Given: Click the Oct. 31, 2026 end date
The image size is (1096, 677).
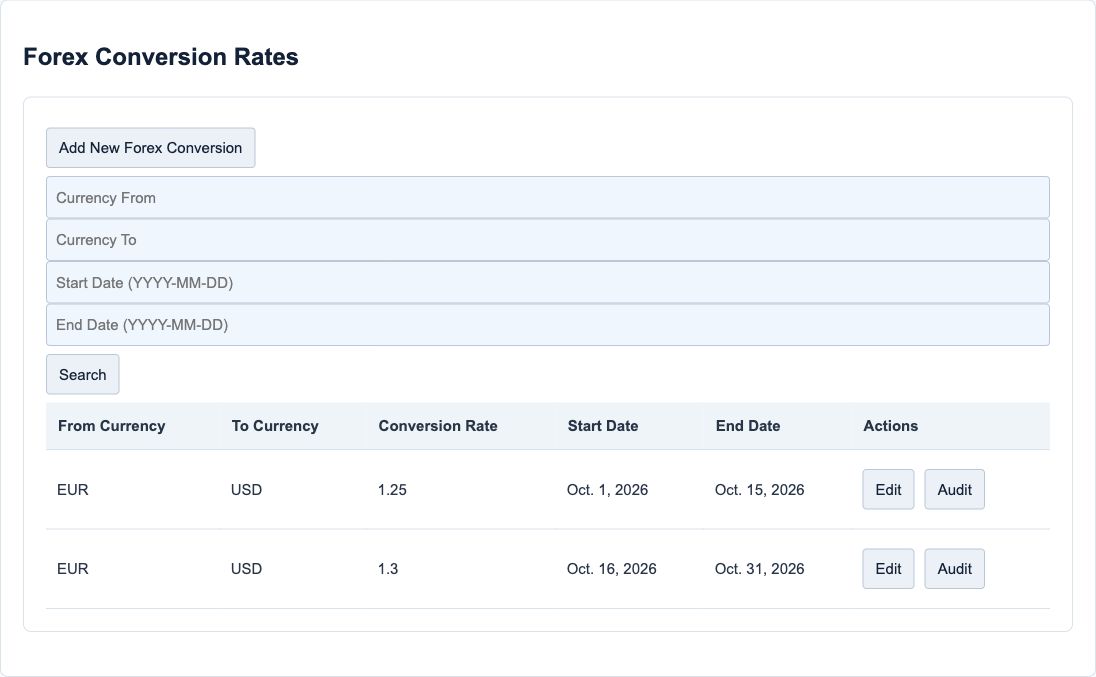Looking at the screenshot, I should point(759,569).
